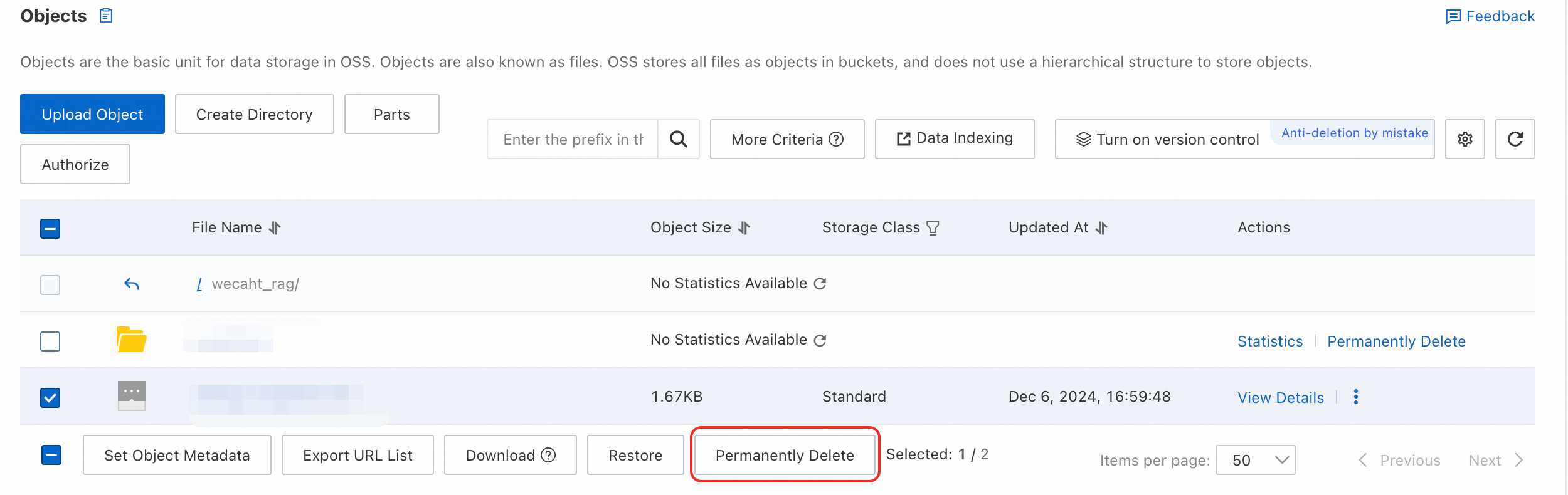Sort by File Name column
Screen dimensions: 1568x495
[275, 228]
